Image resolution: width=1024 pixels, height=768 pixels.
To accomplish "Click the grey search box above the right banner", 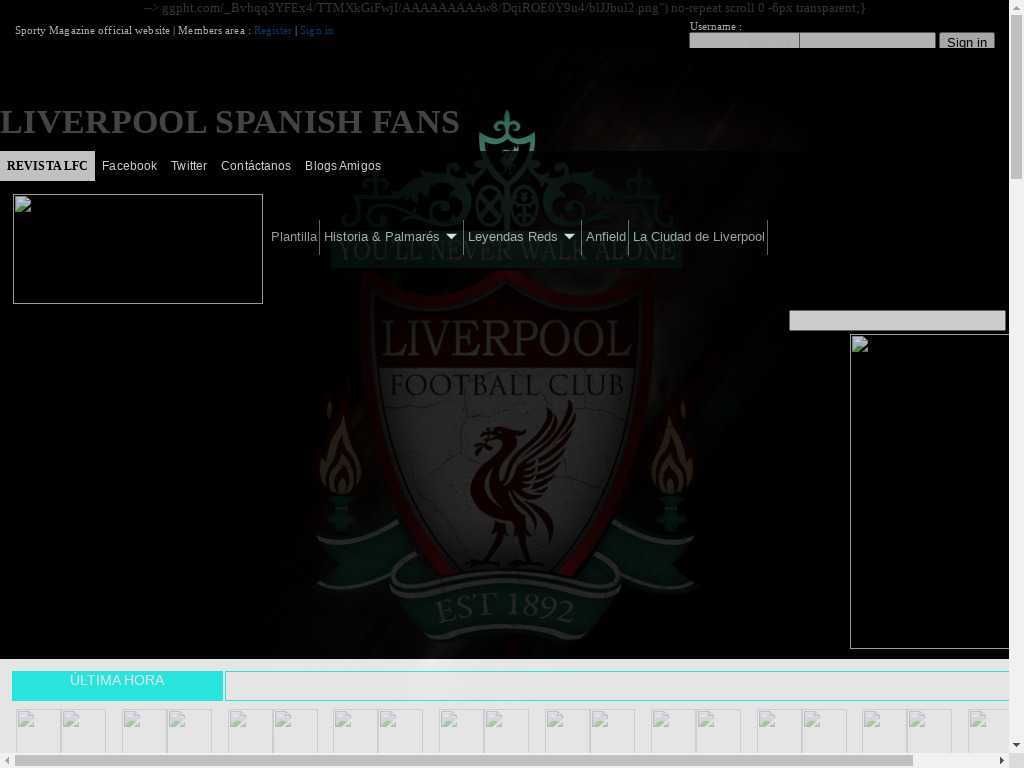I will point(897,321).
